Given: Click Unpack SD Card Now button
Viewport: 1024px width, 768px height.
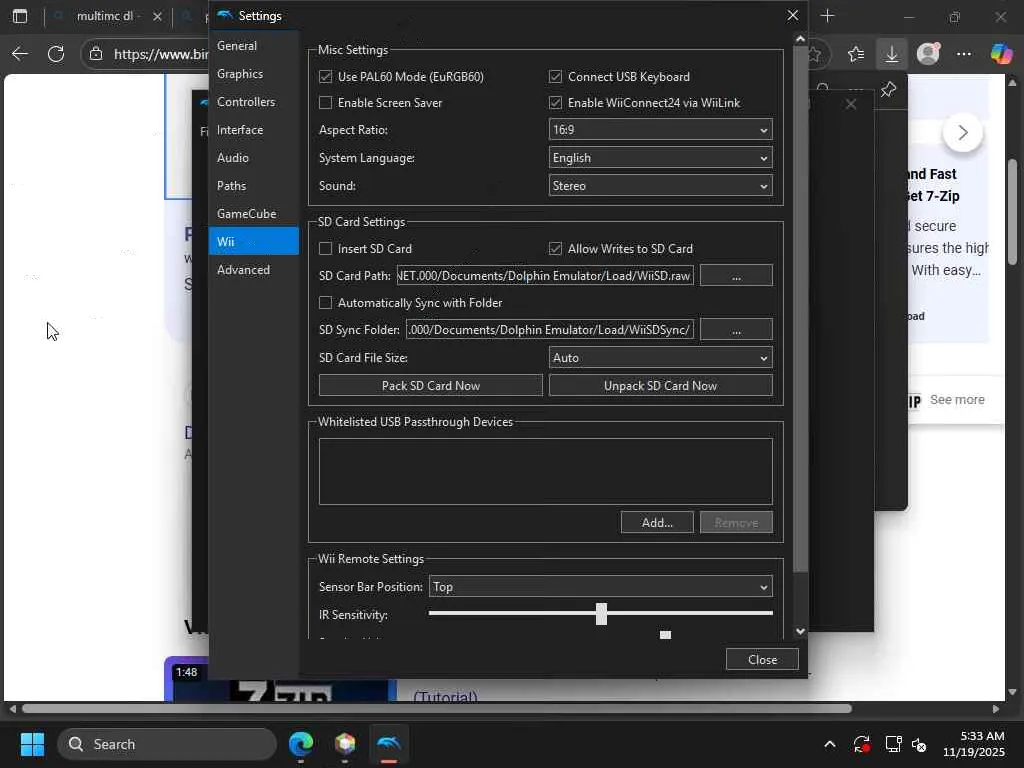Looking at the screenshot, I should [660, 385].
